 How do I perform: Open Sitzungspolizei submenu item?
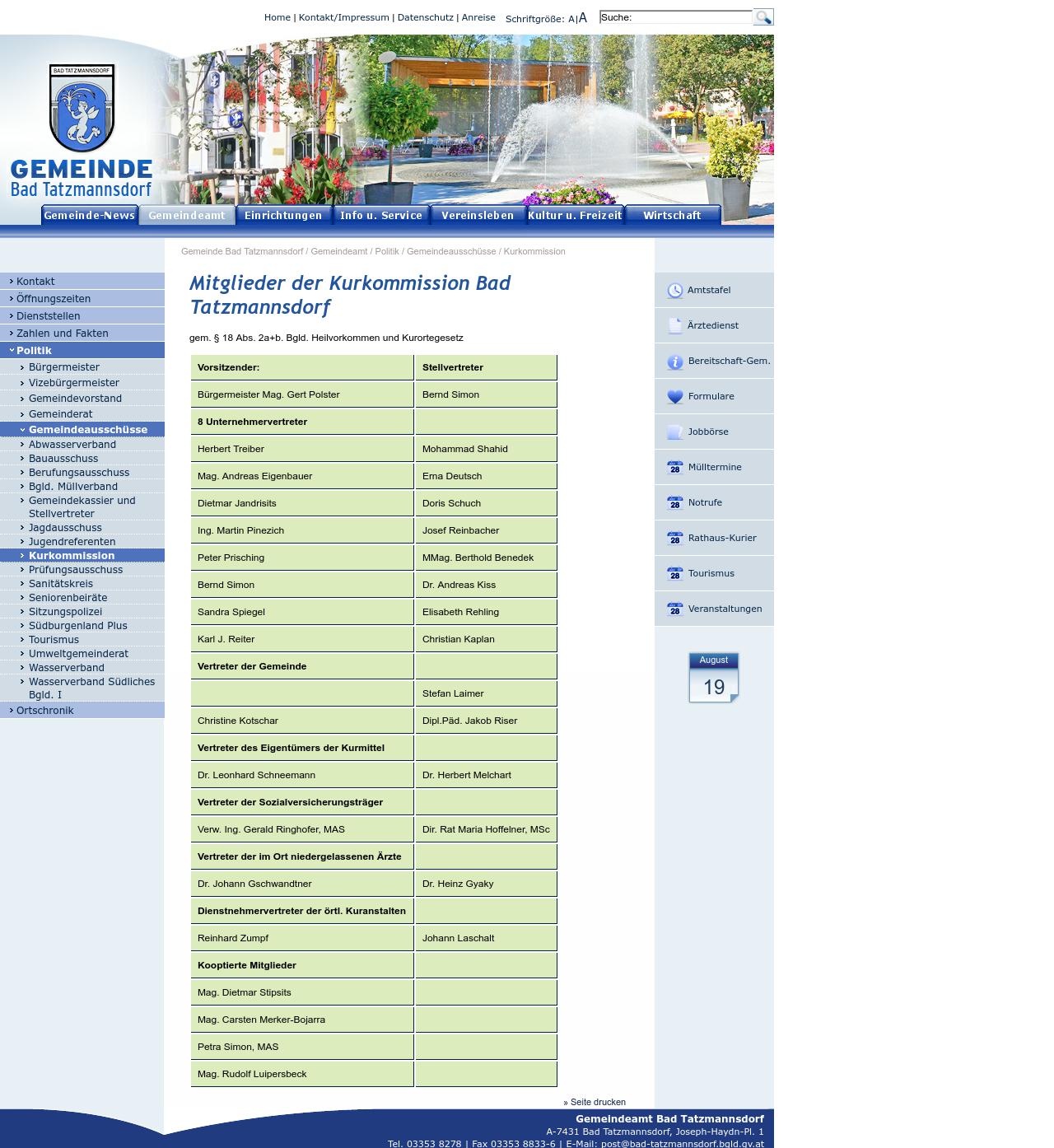pyautogui.click(x=82, y=612)
